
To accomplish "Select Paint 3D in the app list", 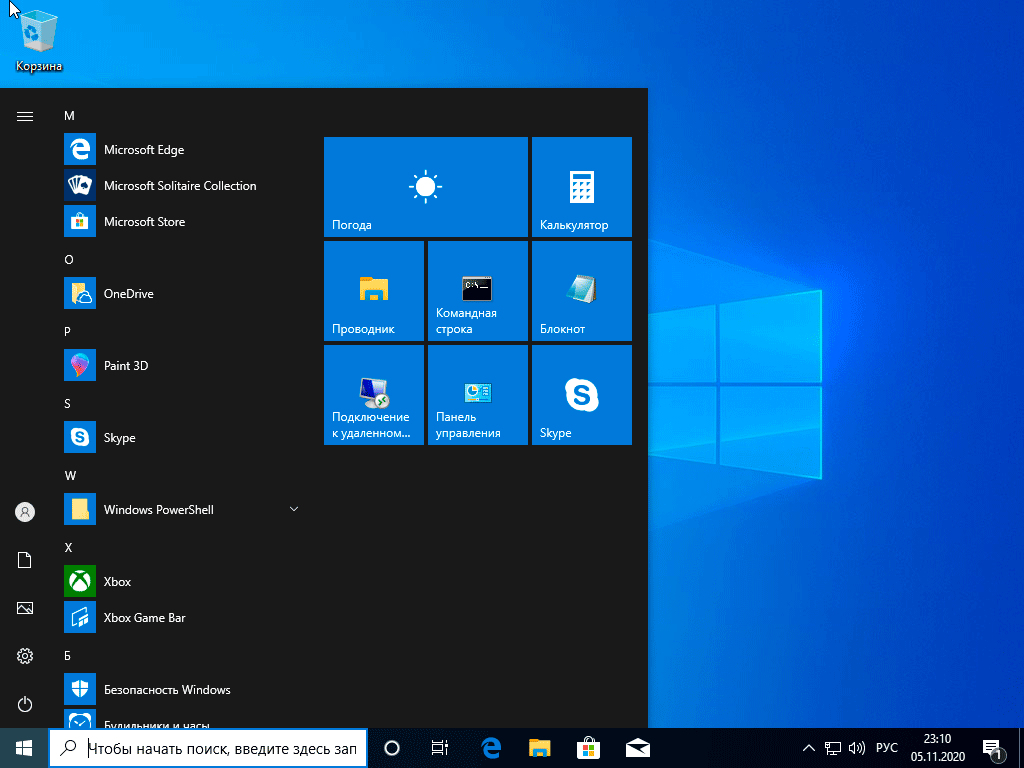I will (x=126, y=366).
